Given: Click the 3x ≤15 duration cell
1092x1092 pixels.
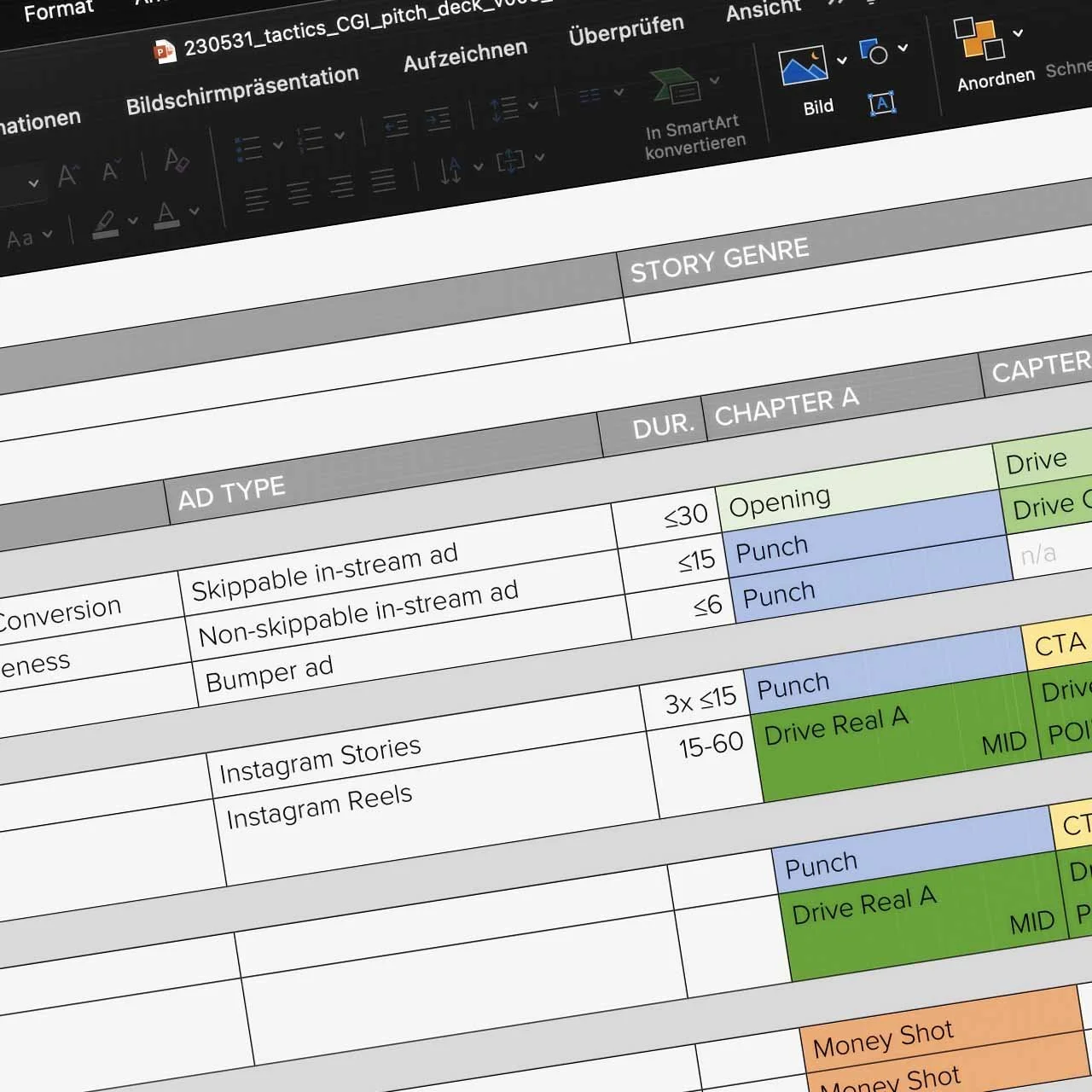Looking at the screenshot, I should click(694, 702).
